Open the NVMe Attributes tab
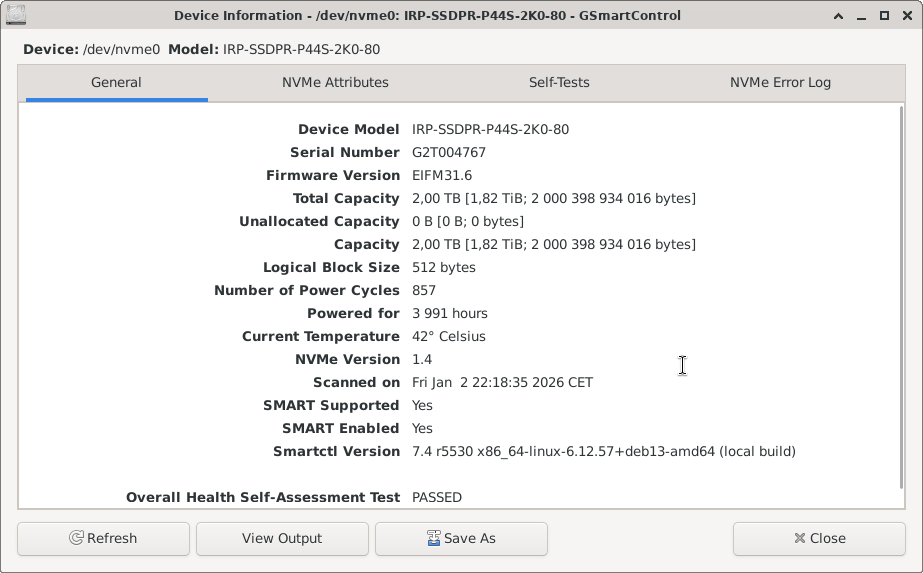 [335, 82]
